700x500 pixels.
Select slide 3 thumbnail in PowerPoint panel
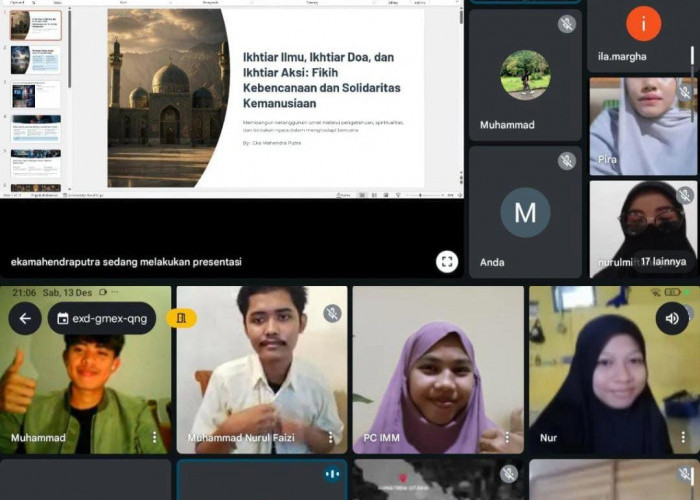[x=36, y=95]
